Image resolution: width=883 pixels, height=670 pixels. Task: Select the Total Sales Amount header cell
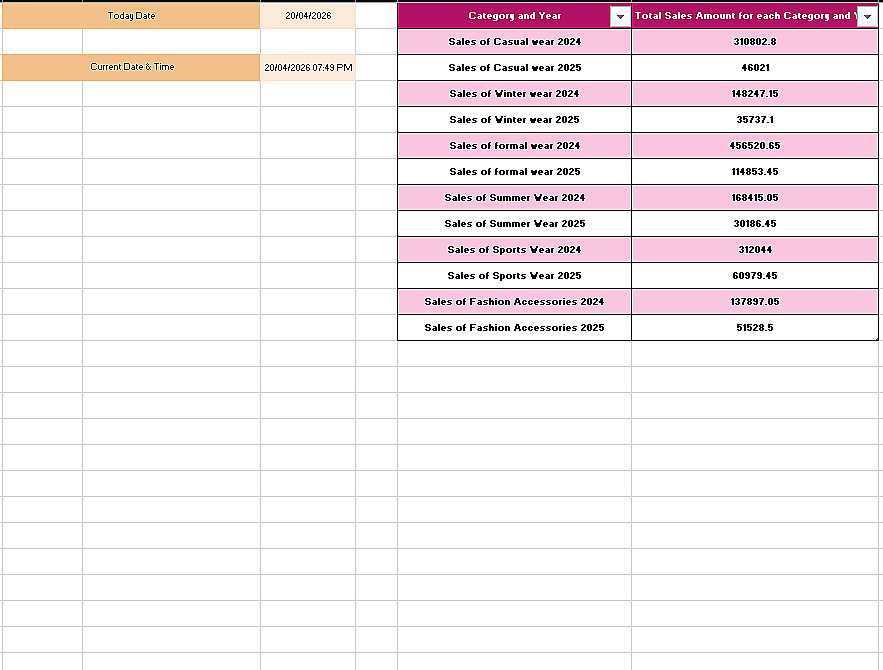pyautogui.click(x=755, y=16)
